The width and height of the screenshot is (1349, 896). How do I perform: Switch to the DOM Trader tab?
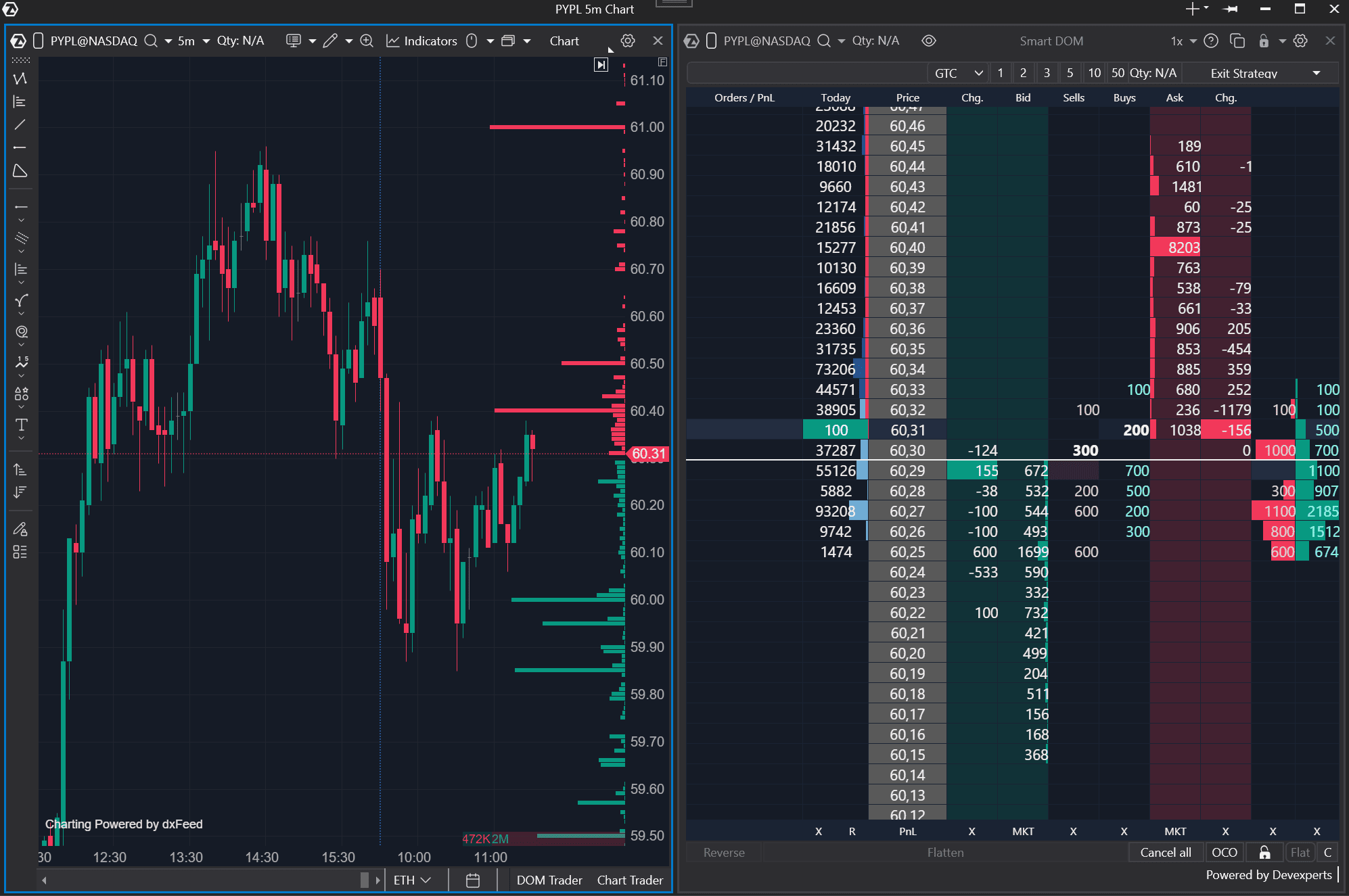pyautogui.click(x=549, y=880)
